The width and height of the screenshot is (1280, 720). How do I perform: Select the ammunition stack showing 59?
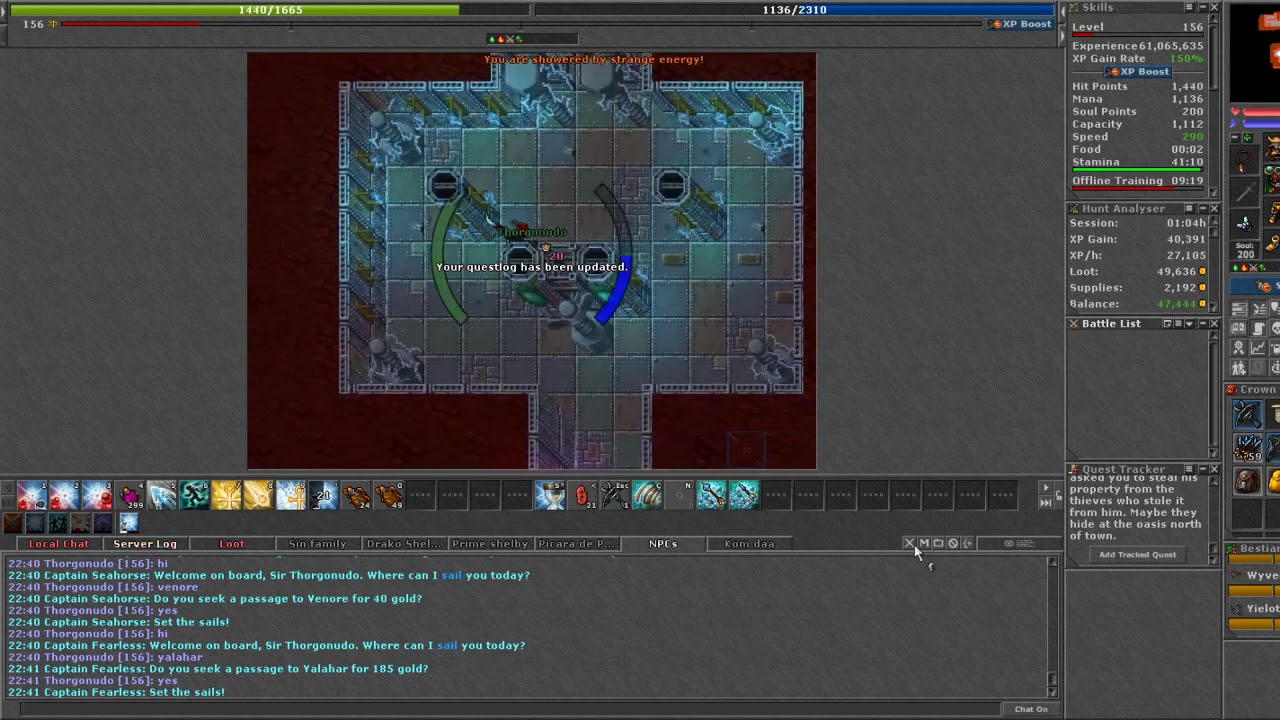[1247, 448]
